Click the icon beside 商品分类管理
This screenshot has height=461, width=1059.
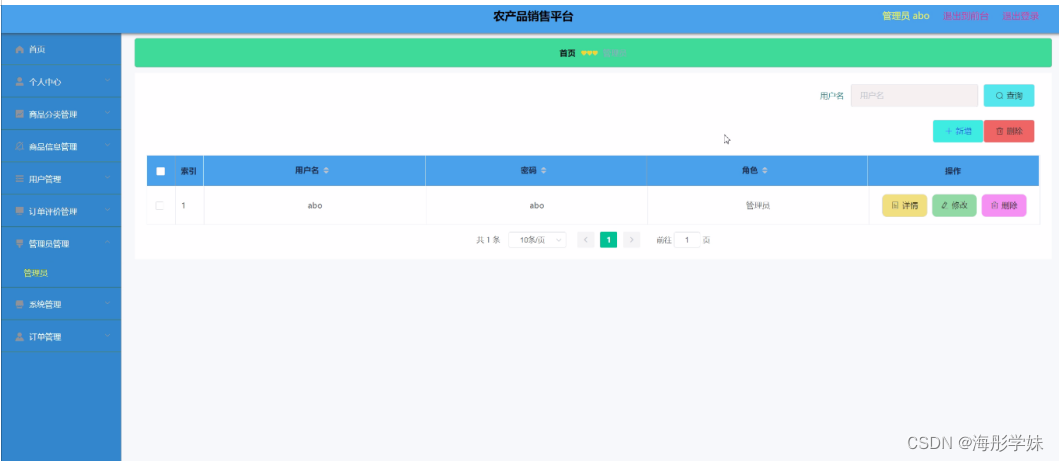pyautogui.click(x=20, y=114)
